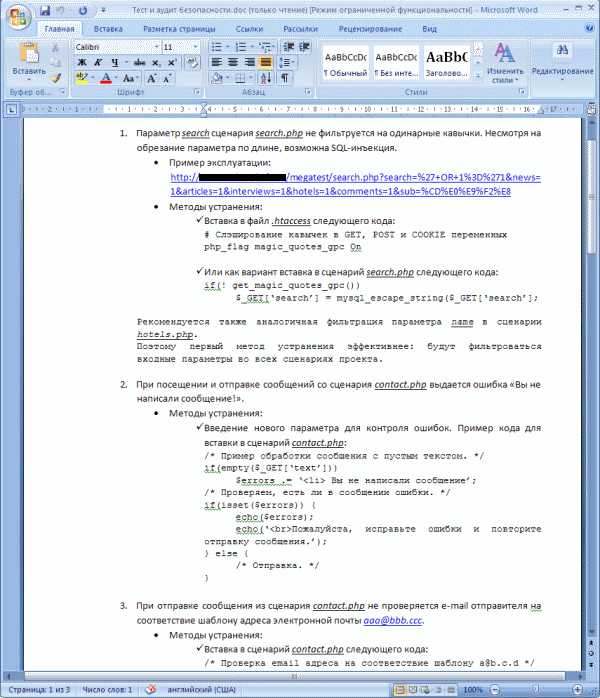This screenshot has height=698, width=600.
Task: Open the Рассылки ribbon tab
Action: click(x=300, y=28)
